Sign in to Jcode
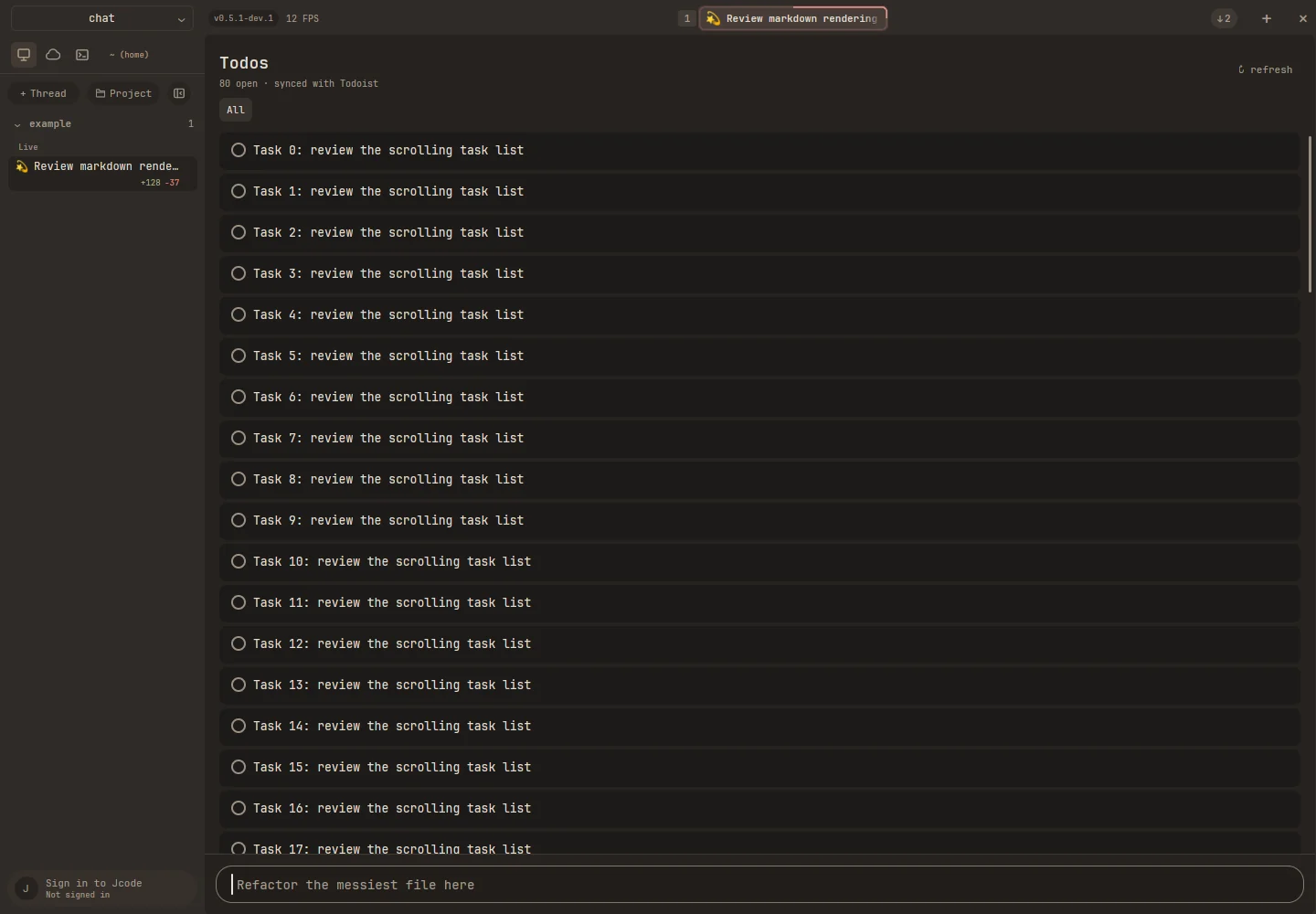The image size is (1316, 914). tap(103, 888)
